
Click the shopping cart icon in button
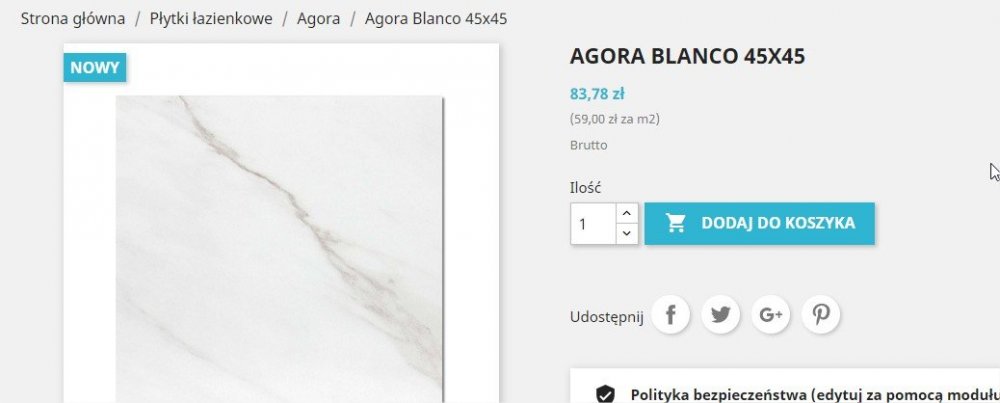(x=675, y=223)
